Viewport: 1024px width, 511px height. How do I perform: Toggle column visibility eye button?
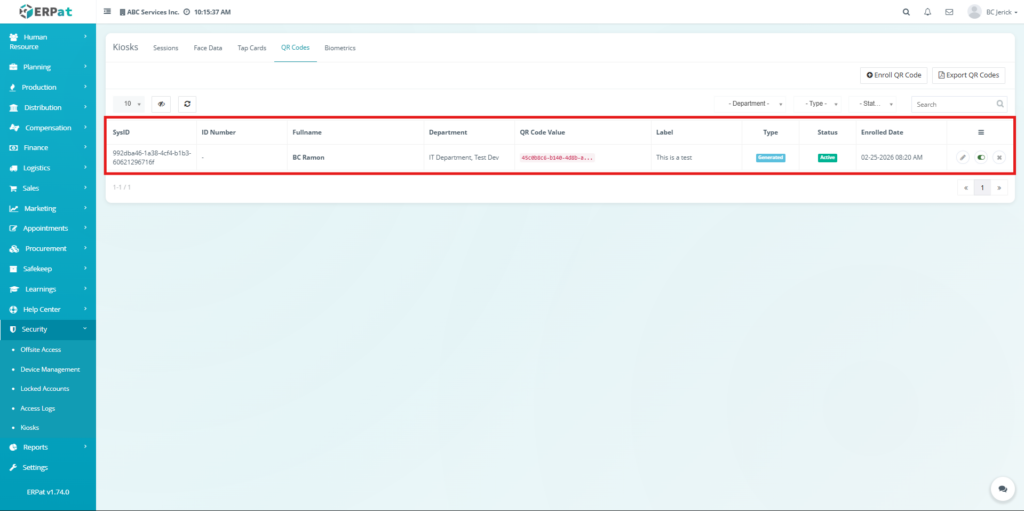[x=161, y=103]
